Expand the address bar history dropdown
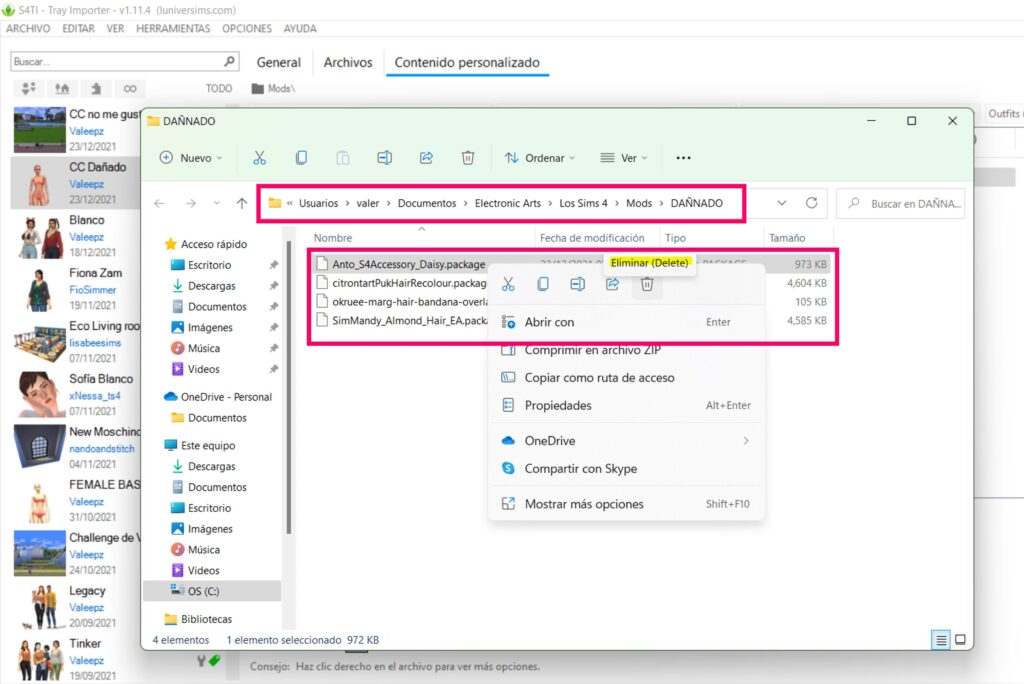 coord(781,203)
